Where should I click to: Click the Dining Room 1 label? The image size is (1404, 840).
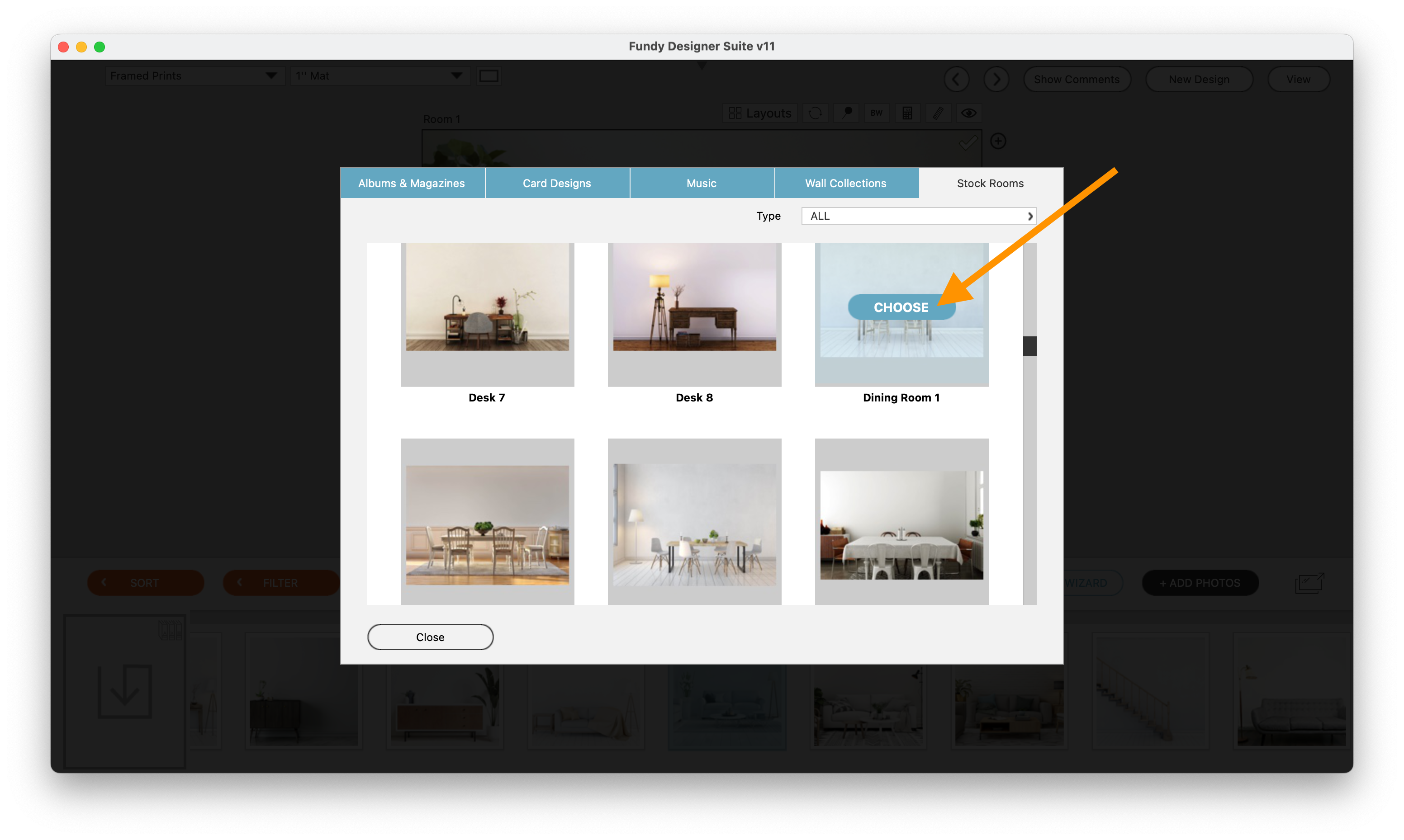pyautogui.click(x=901, y=398)
